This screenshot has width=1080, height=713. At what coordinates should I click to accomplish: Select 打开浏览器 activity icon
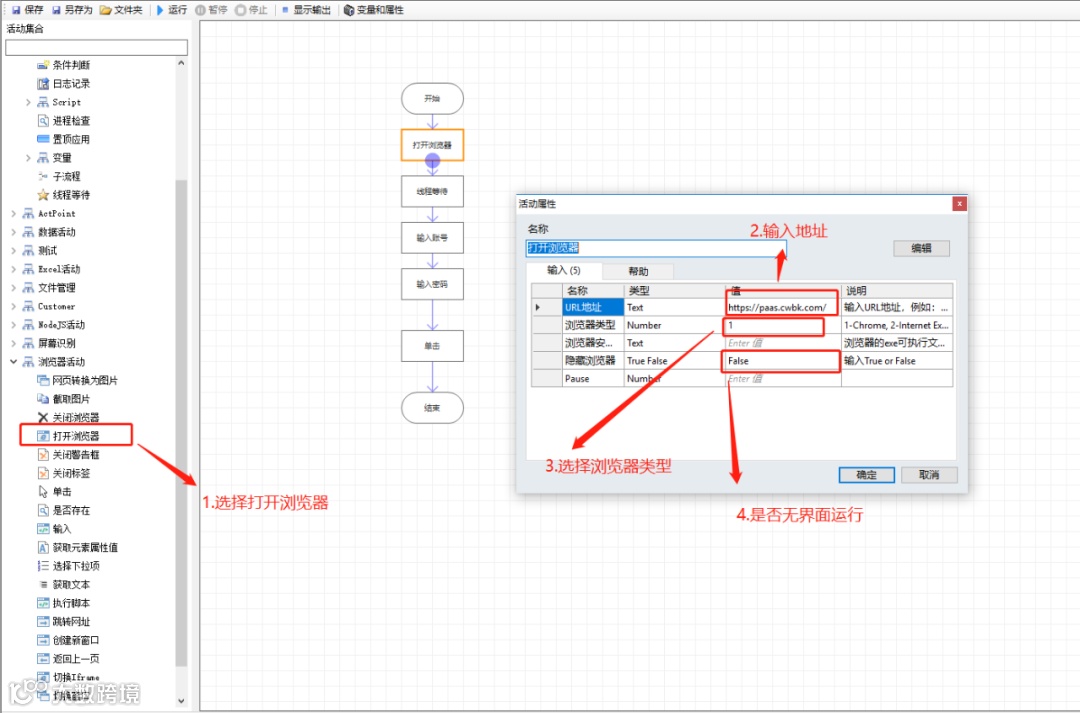43,436
